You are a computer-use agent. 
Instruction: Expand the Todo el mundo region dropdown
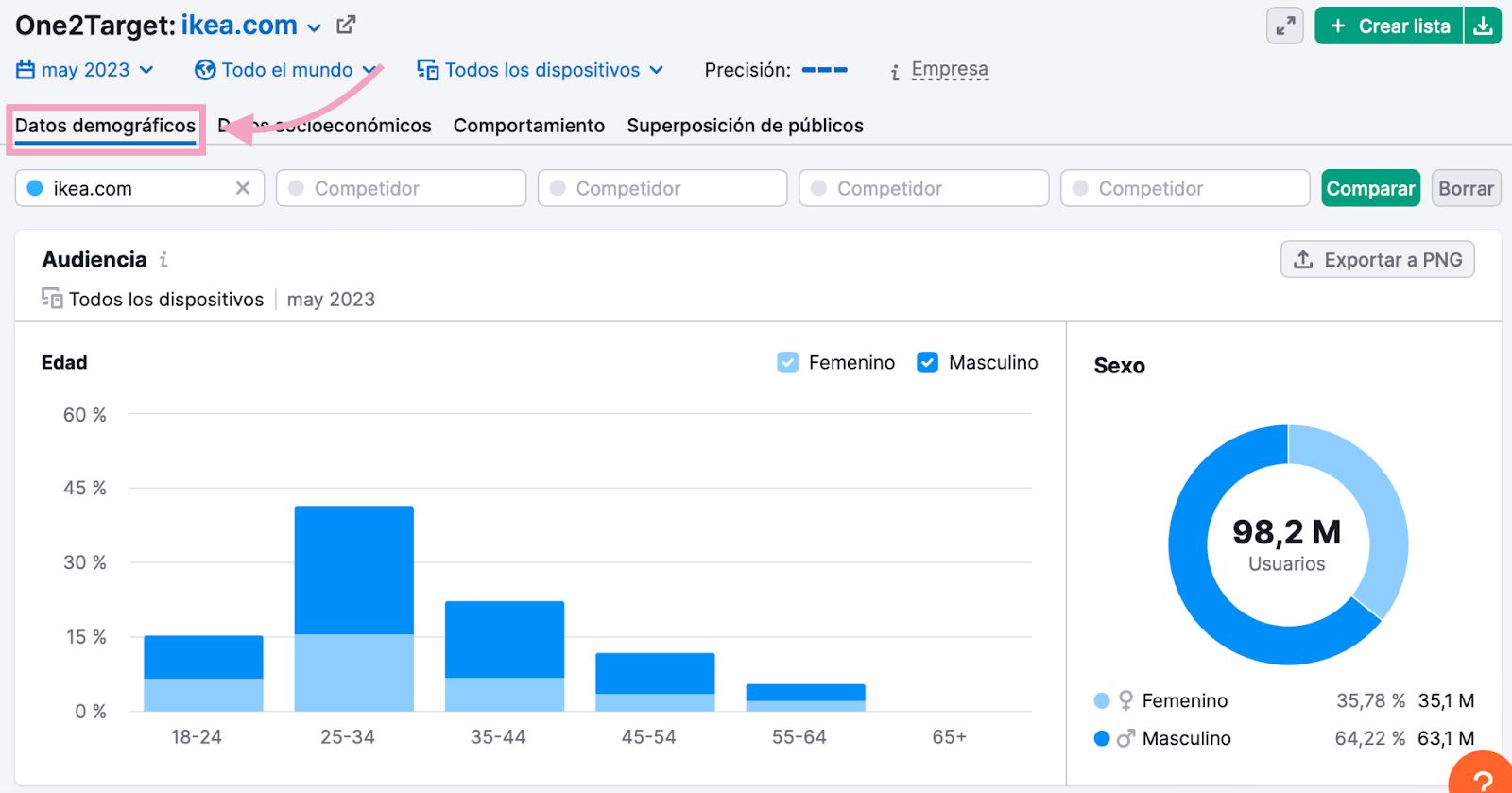click(x=286, y=70)
